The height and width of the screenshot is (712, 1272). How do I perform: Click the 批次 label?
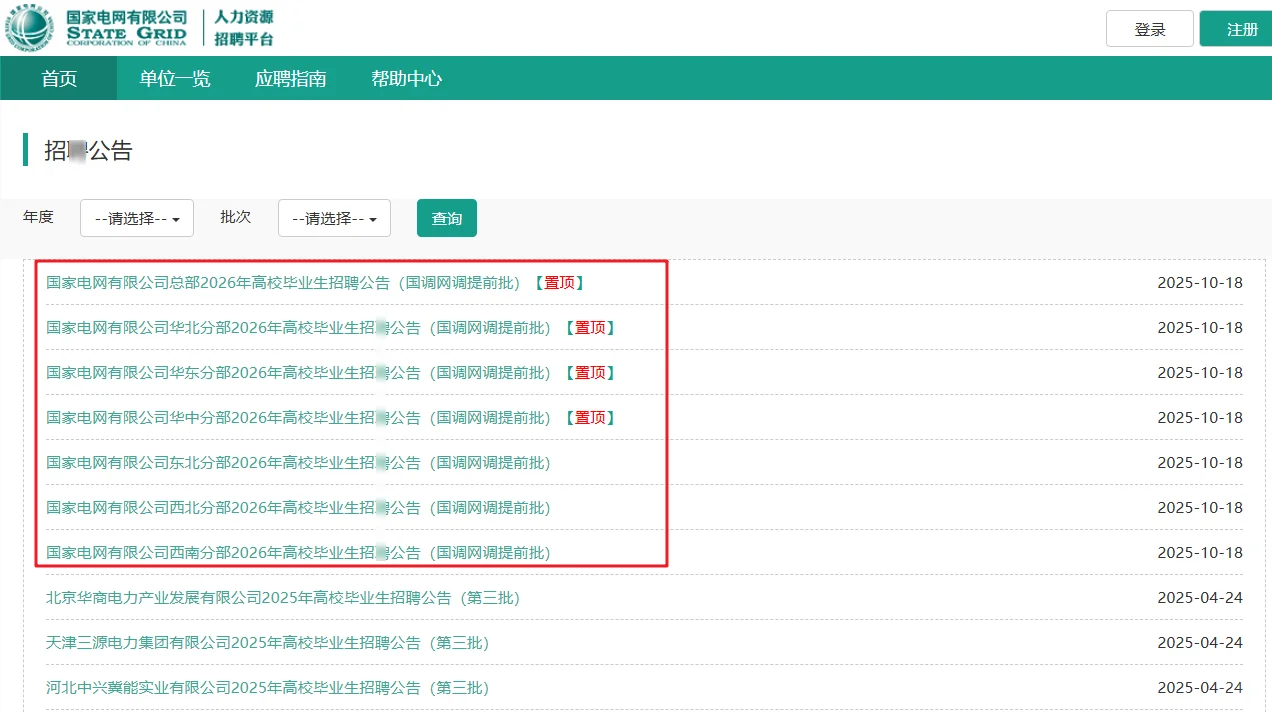236,217
